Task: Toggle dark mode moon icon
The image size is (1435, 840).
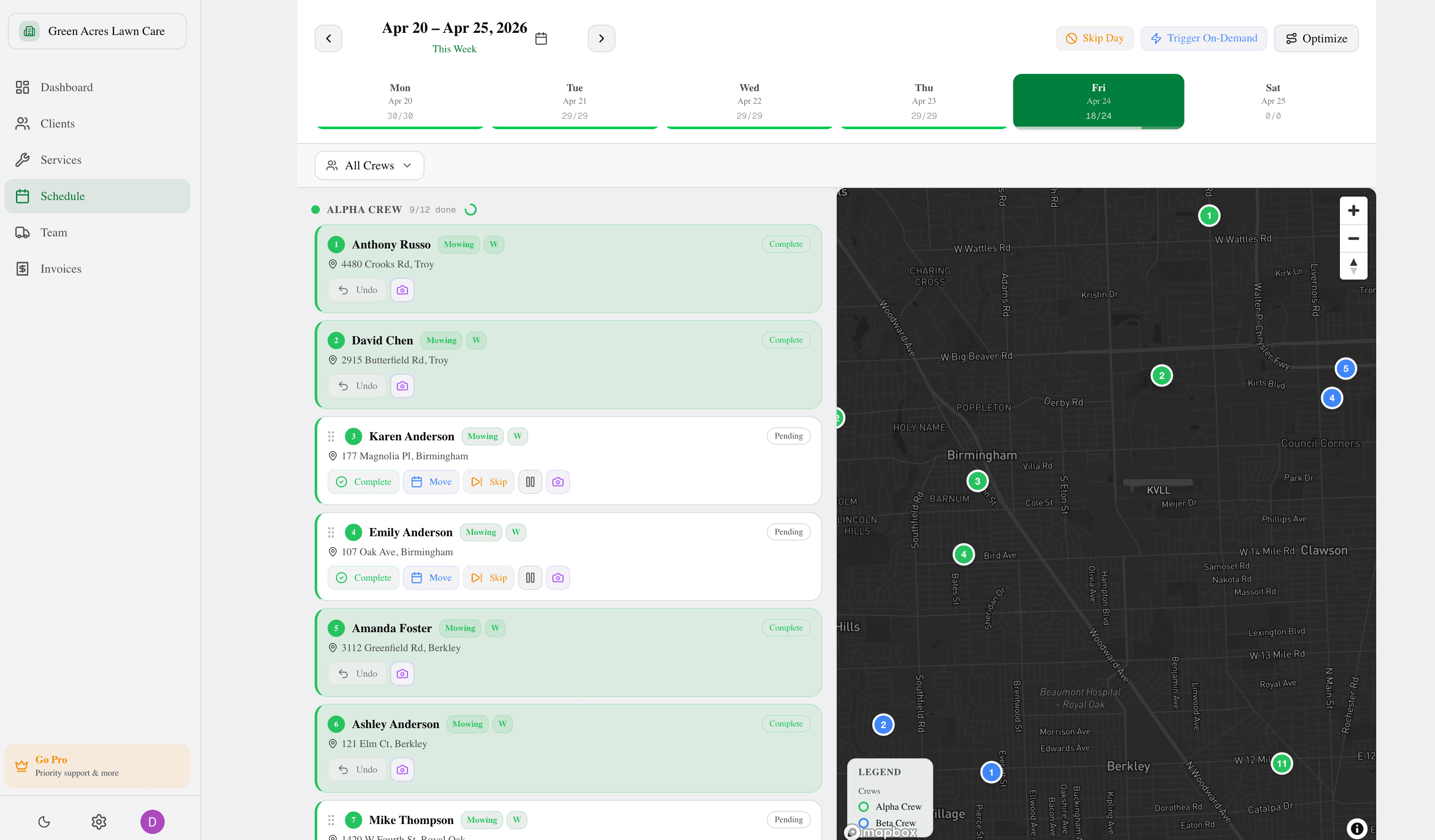Action: [x=44, y=822]
